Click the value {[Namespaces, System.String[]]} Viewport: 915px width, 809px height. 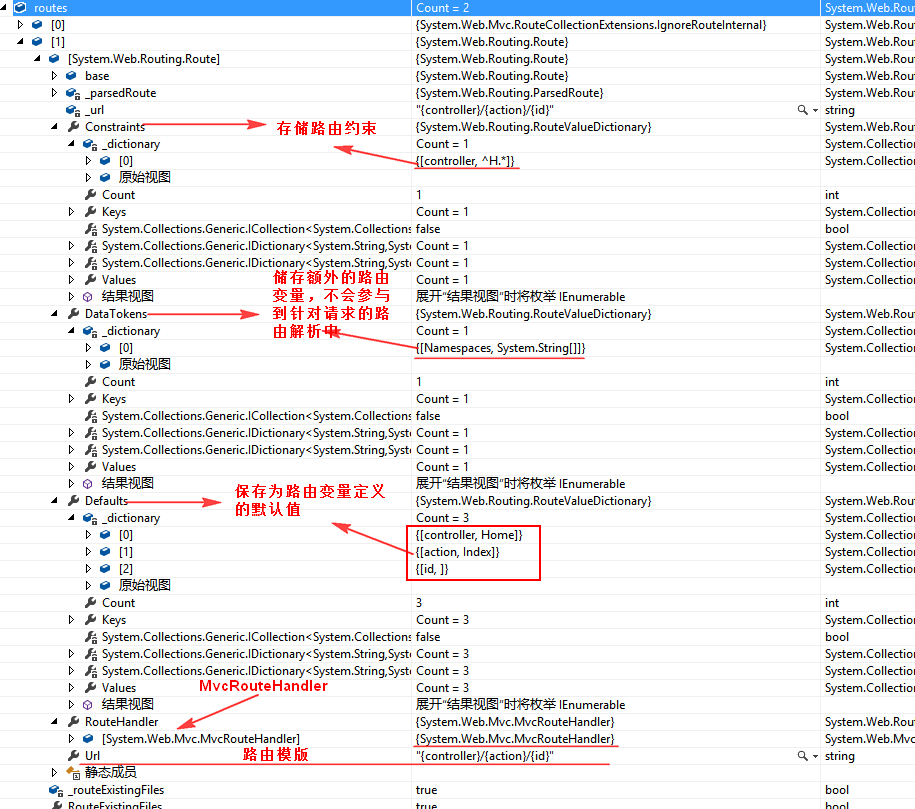(500, 347)
